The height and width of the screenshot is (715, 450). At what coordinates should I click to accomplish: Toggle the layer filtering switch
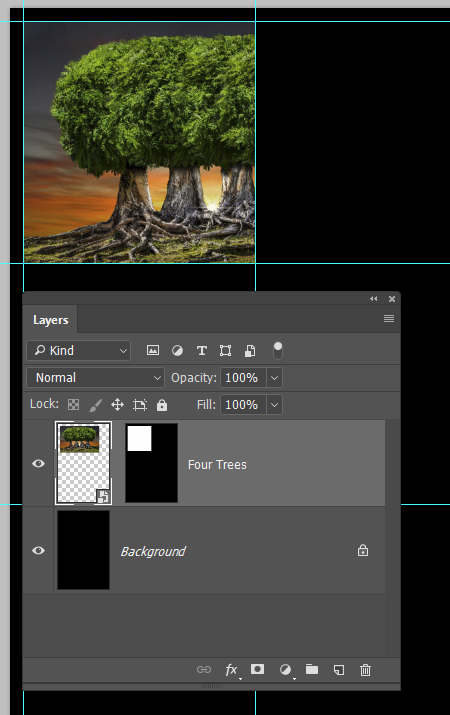tap(278, 350)
